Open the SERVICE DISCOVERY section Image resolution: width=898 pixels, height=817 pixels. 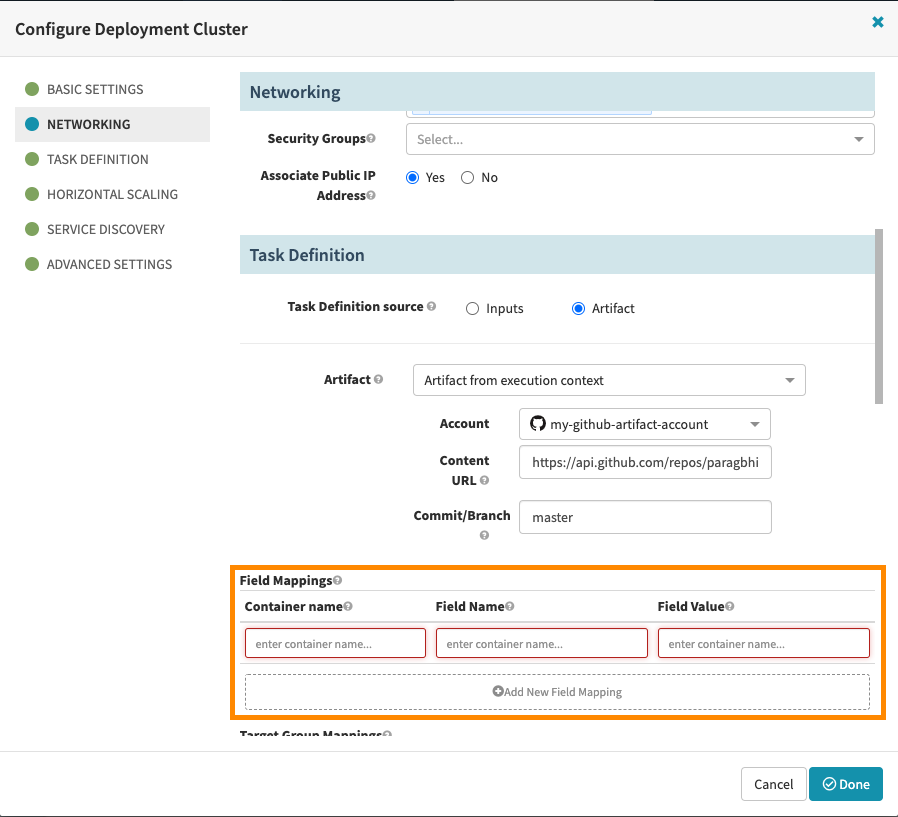(x=106, y=229)
